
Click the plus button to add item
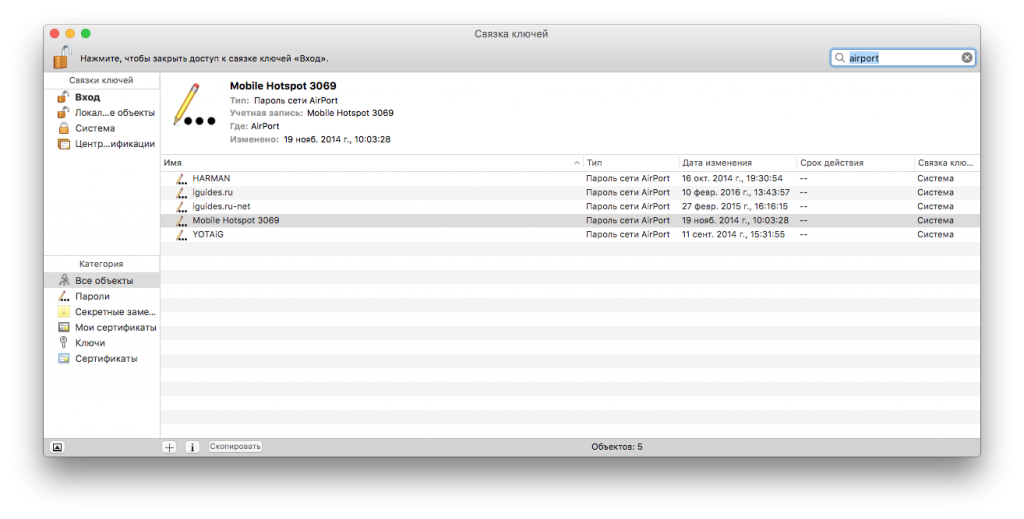pos(170,447)
